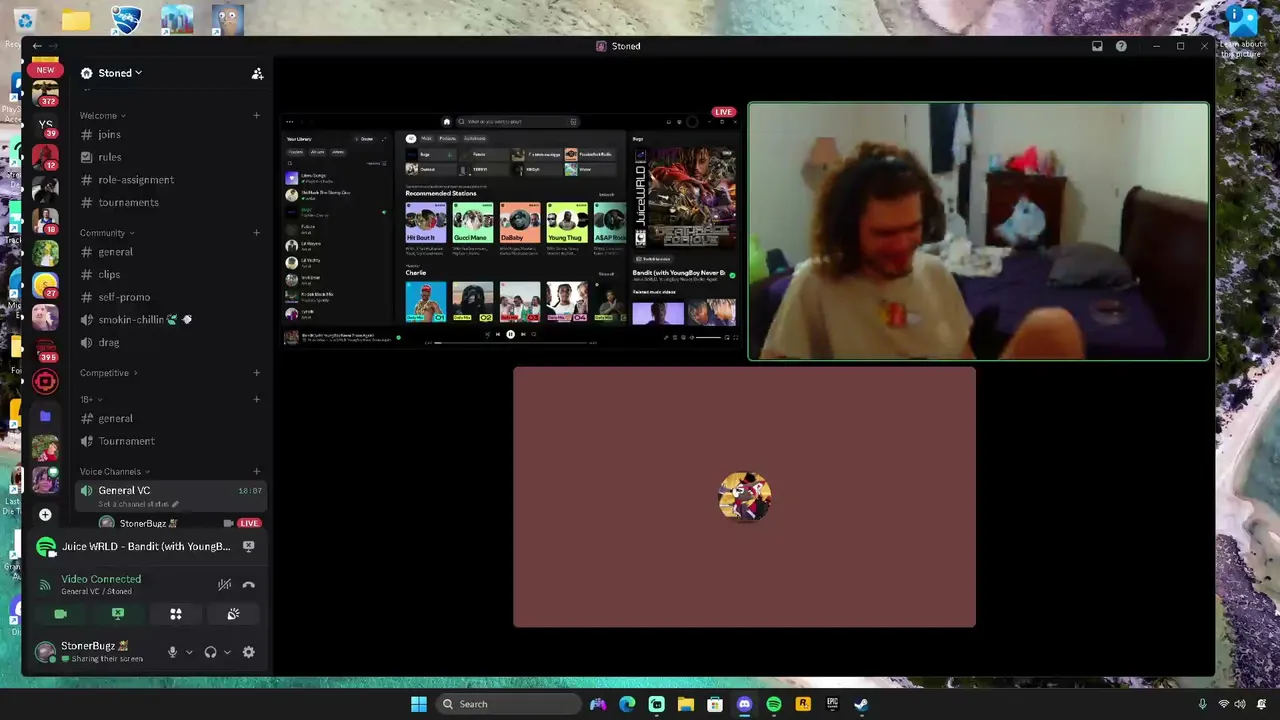Open the YS server badged 39

(45, 125)
